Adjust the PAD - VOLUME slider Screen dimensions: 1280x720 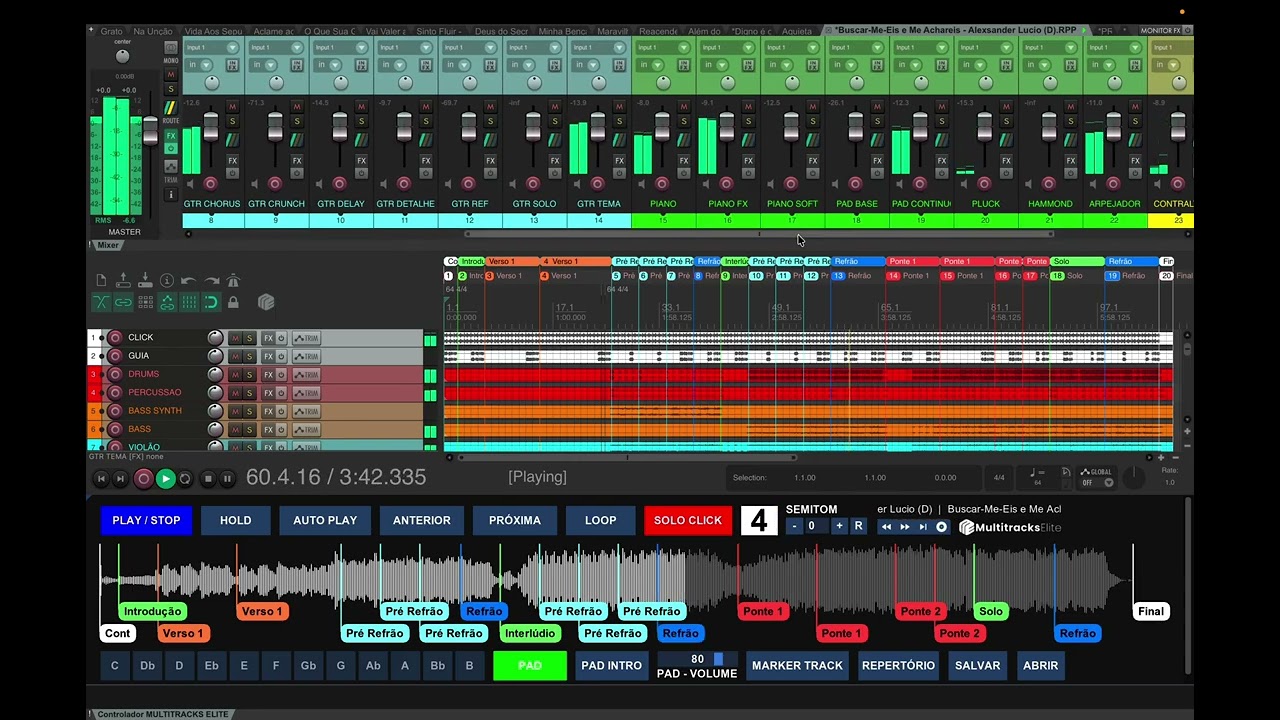(697, 660)
